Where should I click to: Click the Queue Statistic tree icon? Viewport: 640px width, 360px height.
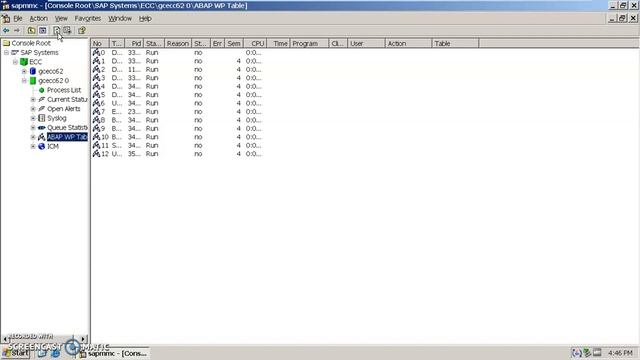tap(42, 128)
